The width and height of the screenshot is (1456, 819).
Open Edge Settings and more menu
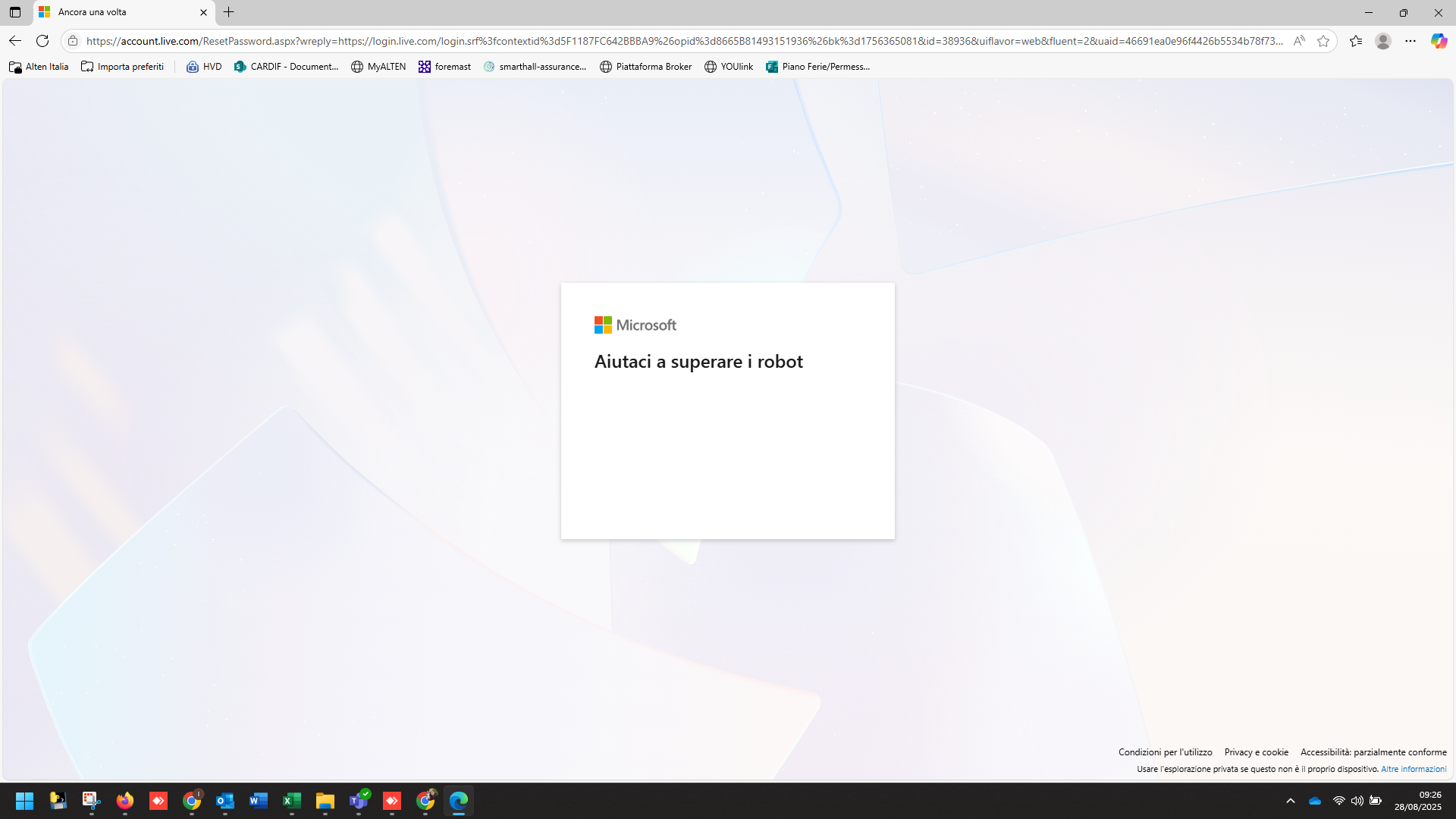1410,41
